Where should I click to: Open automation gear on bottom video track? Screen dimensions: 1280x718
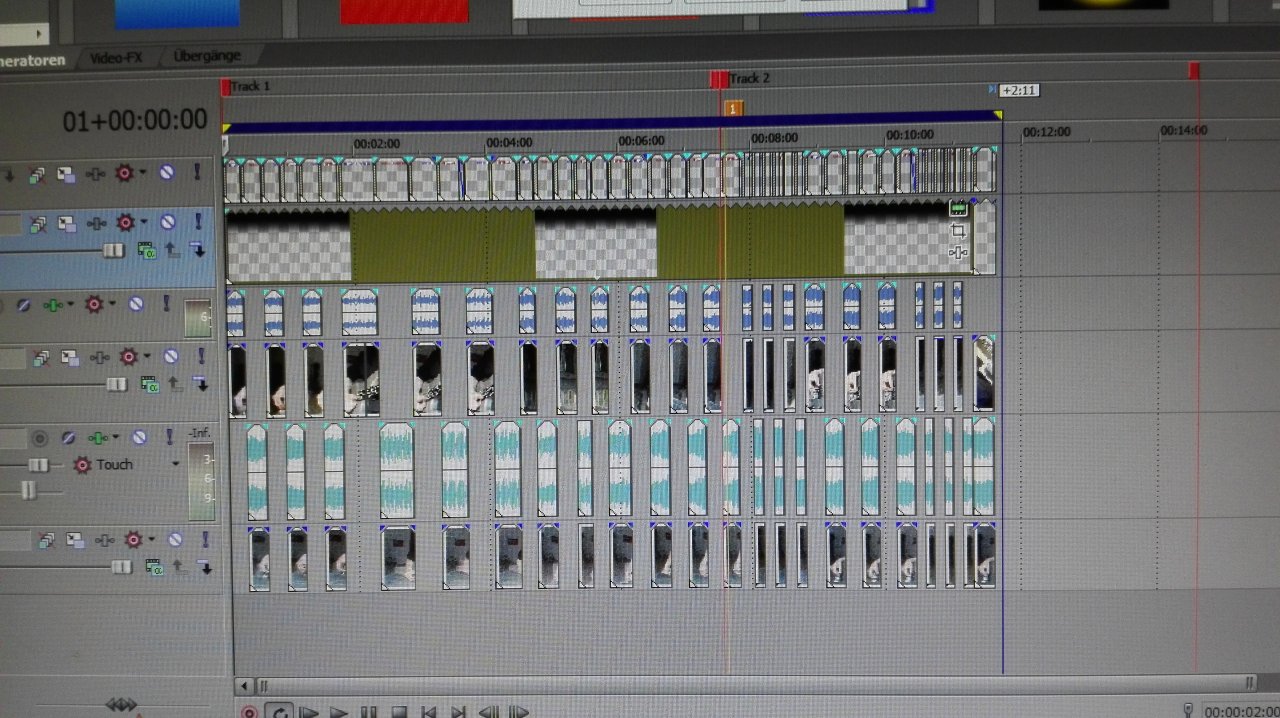[x=133, y=540]
